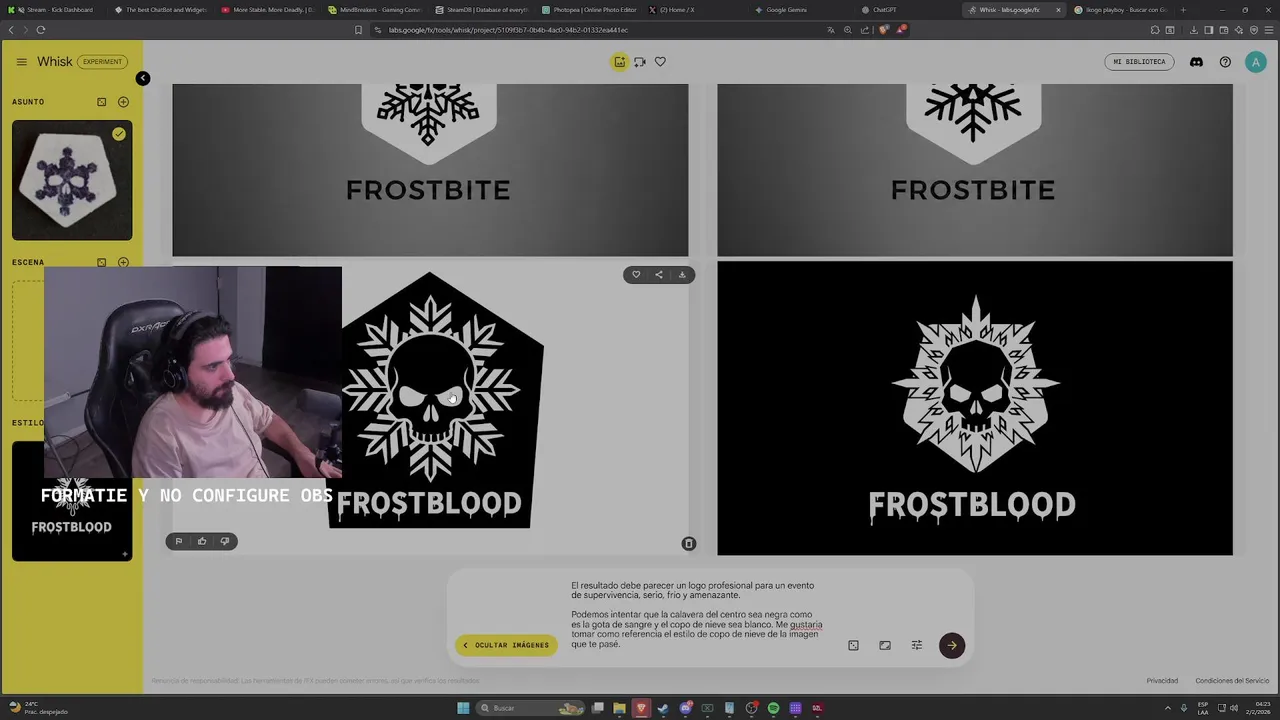Open Spotify from taskbar

click(773, 708)
